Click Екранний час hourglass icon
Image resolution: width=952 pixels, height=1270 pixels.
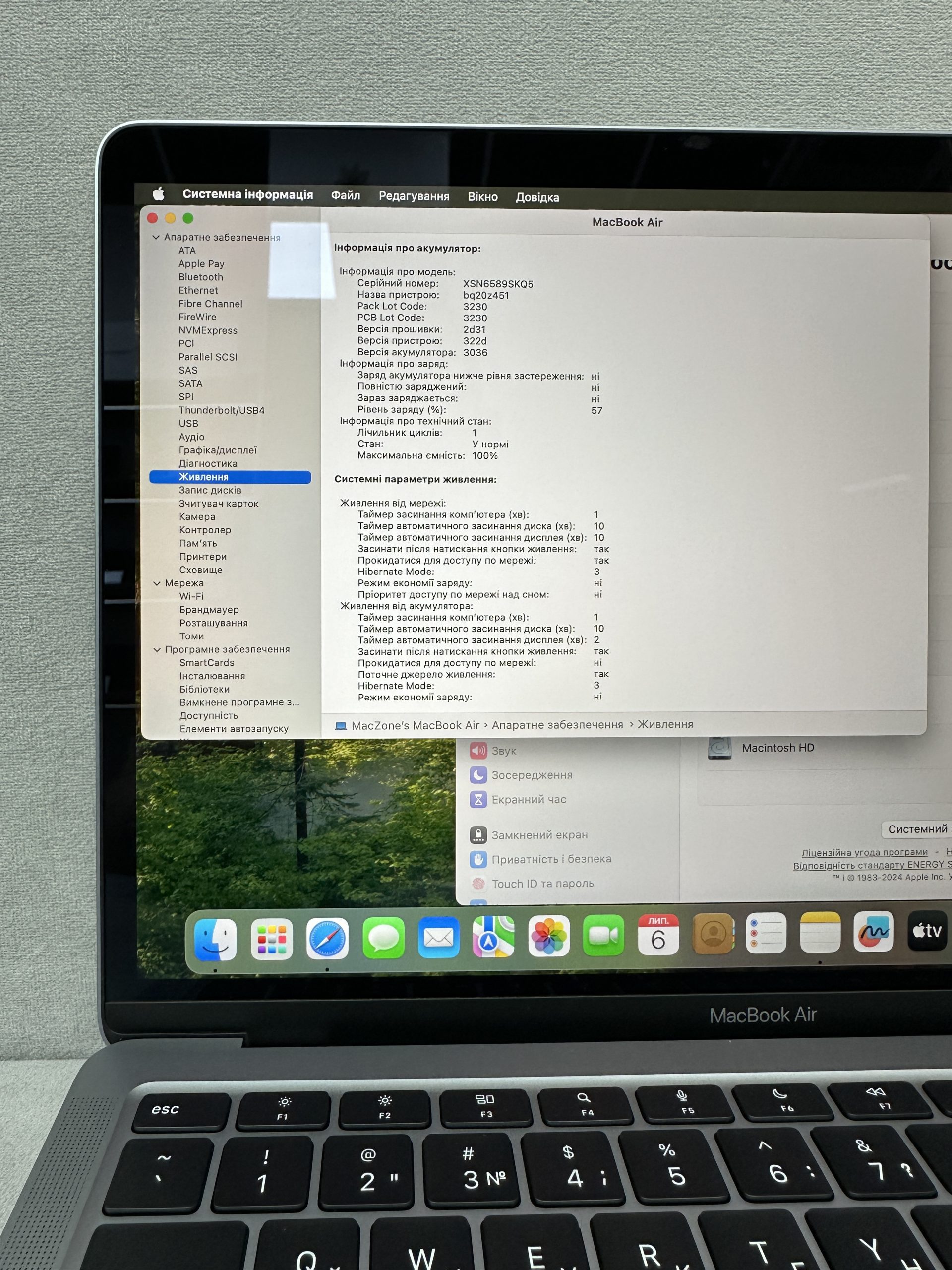click(x=478, y=799)
